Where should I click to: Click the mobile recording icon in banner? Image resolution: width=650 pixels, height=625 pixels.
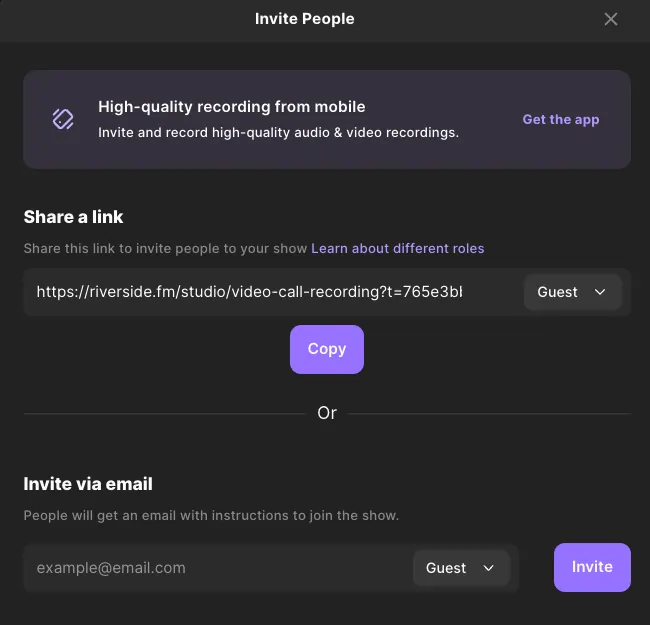63,119
